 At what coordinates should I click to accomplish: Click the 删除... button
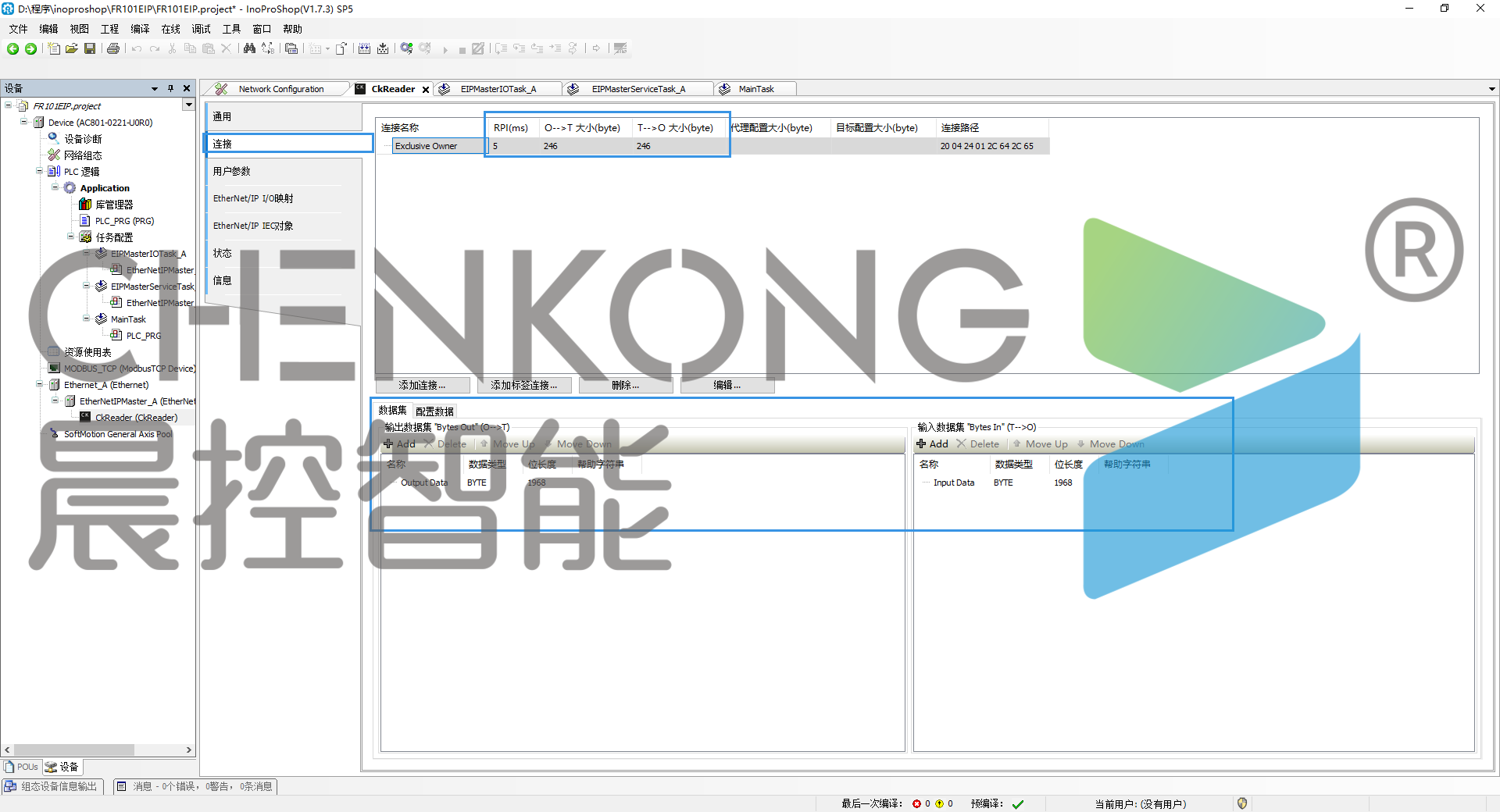click(626, 385)
